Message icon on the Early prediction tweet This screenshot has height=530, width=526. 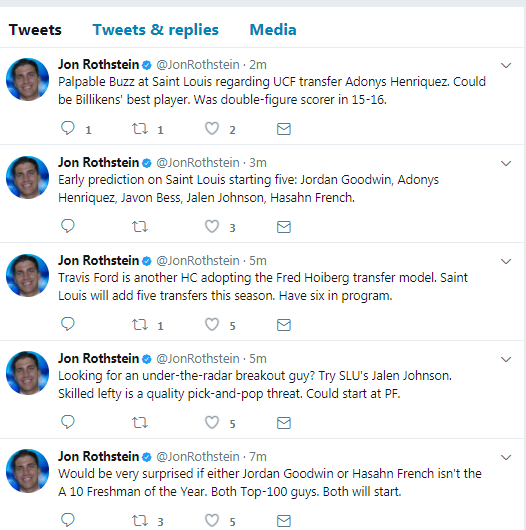pyautogui.click(x=284, y=227)
